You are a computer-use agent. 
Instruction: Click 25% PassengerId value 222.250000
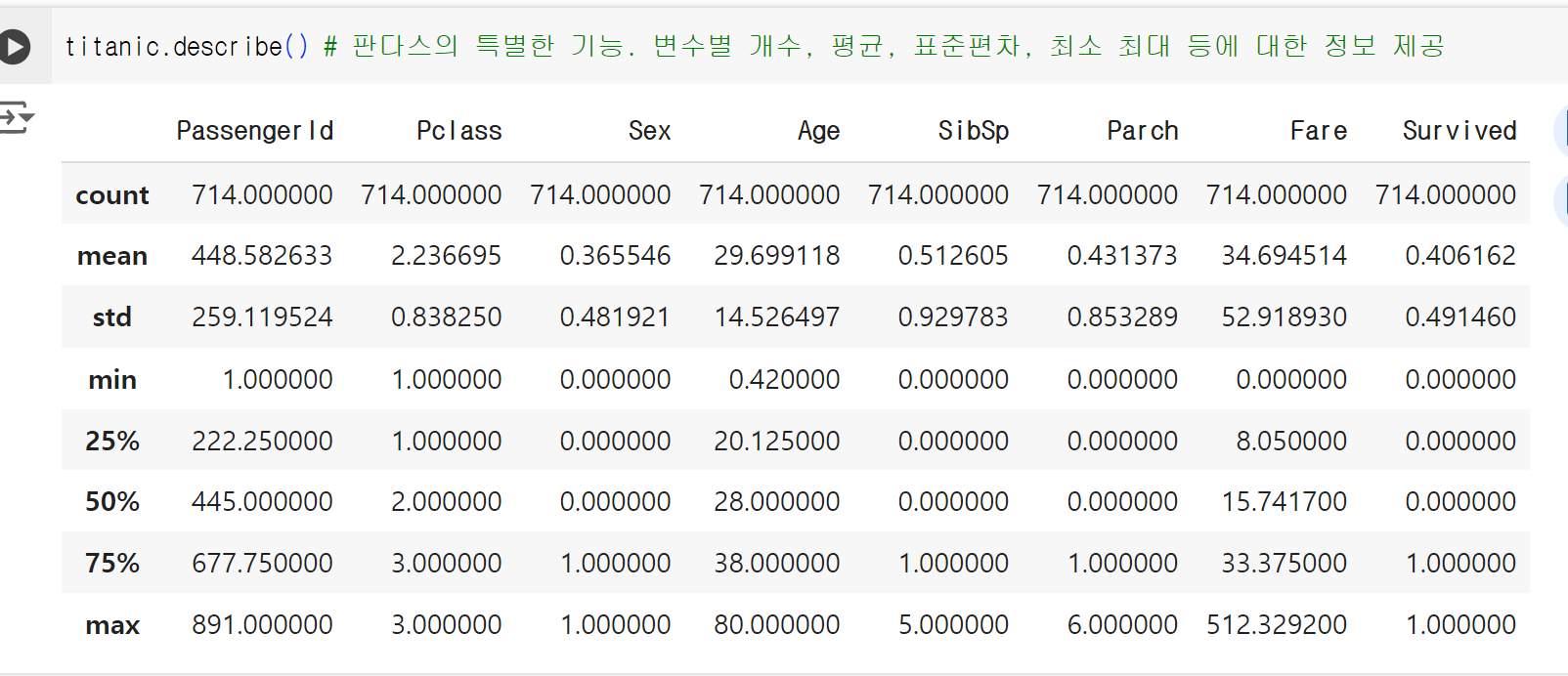click(262, 441)
